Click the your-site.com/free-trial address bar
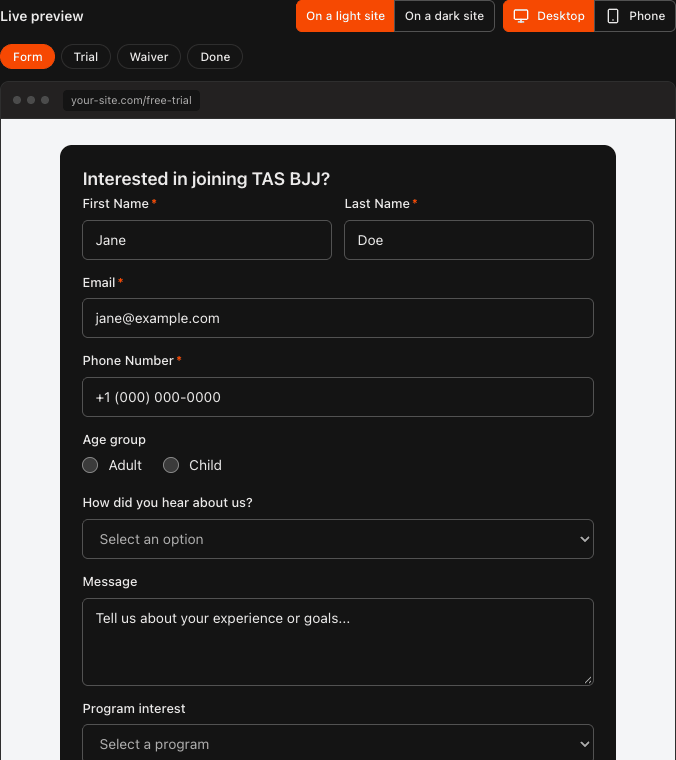This screenshot has width=676, height=760. click(x=131, y=100)
